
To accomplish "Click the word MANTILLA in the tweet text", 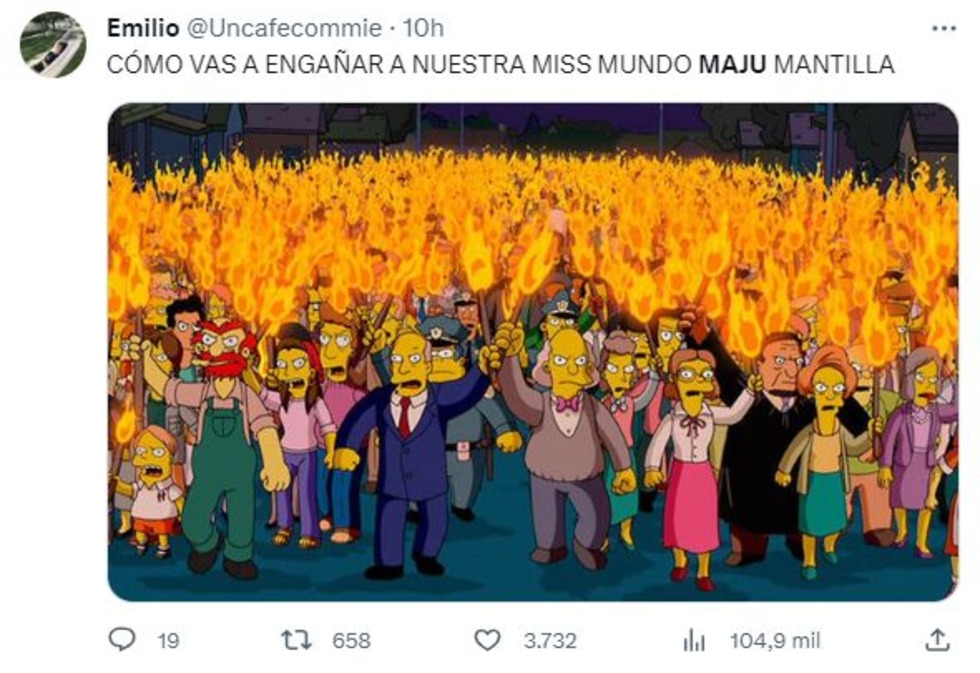I will [x=834, y=64].
